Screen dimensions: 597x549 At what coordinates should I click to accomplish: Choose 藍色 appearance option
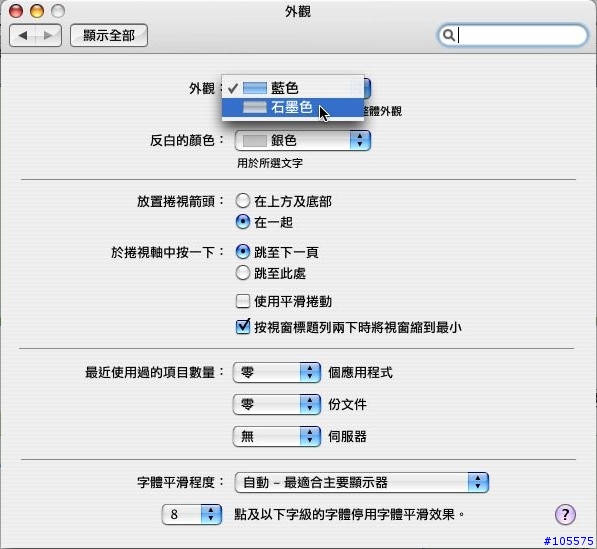[292, 88]
